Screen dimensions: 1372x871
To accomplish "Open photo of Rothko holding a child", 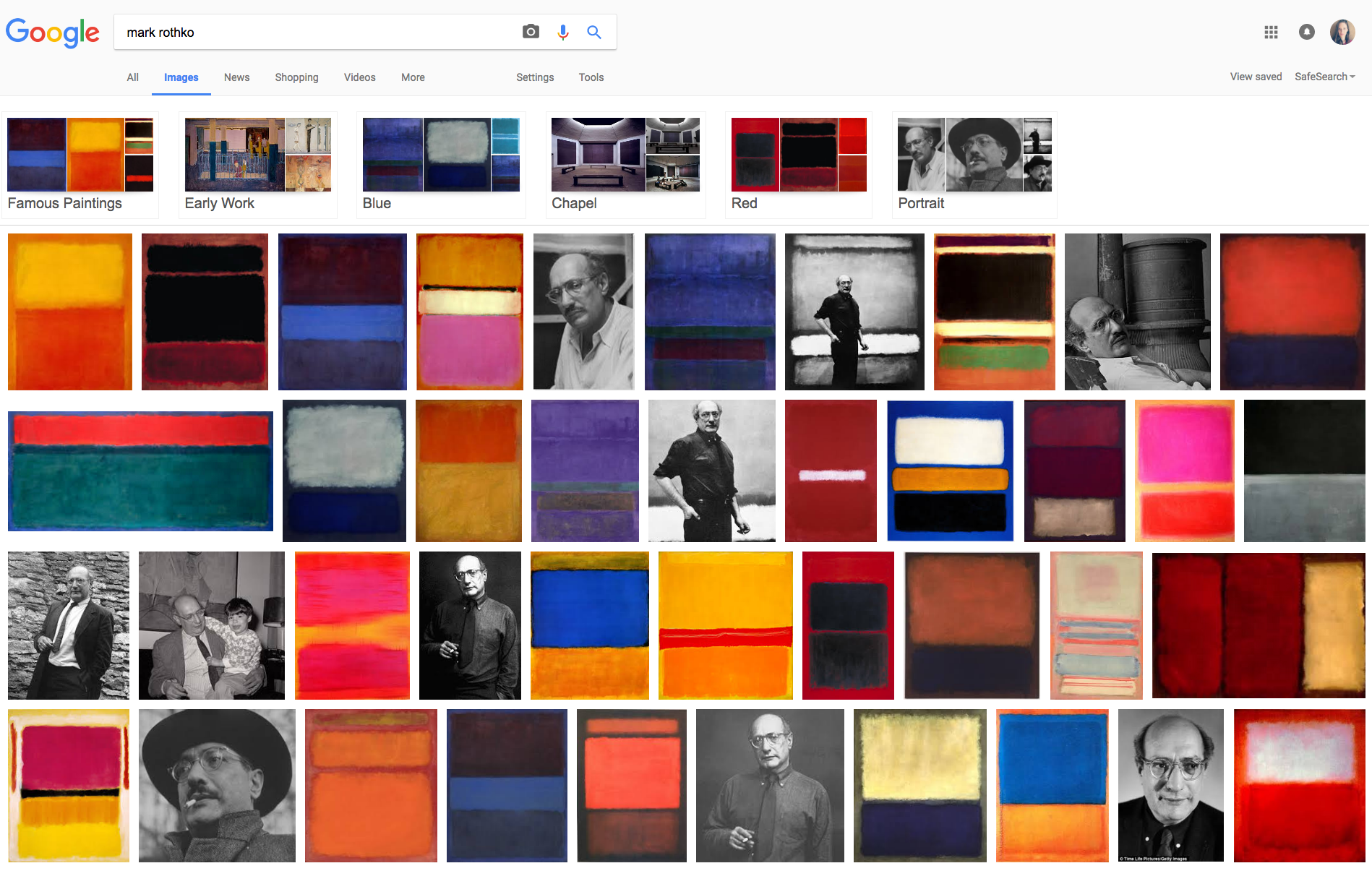I will [x=212, y=625].
